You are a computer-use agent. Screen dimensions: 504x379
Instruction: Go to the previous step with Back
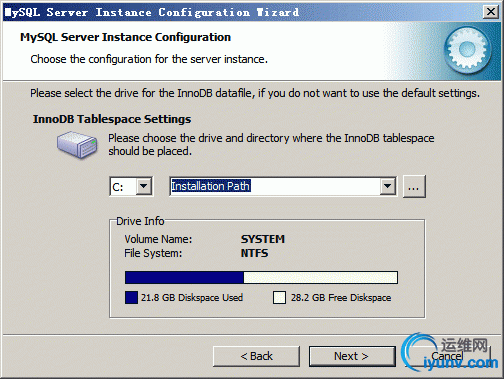[x=256, y=356]
